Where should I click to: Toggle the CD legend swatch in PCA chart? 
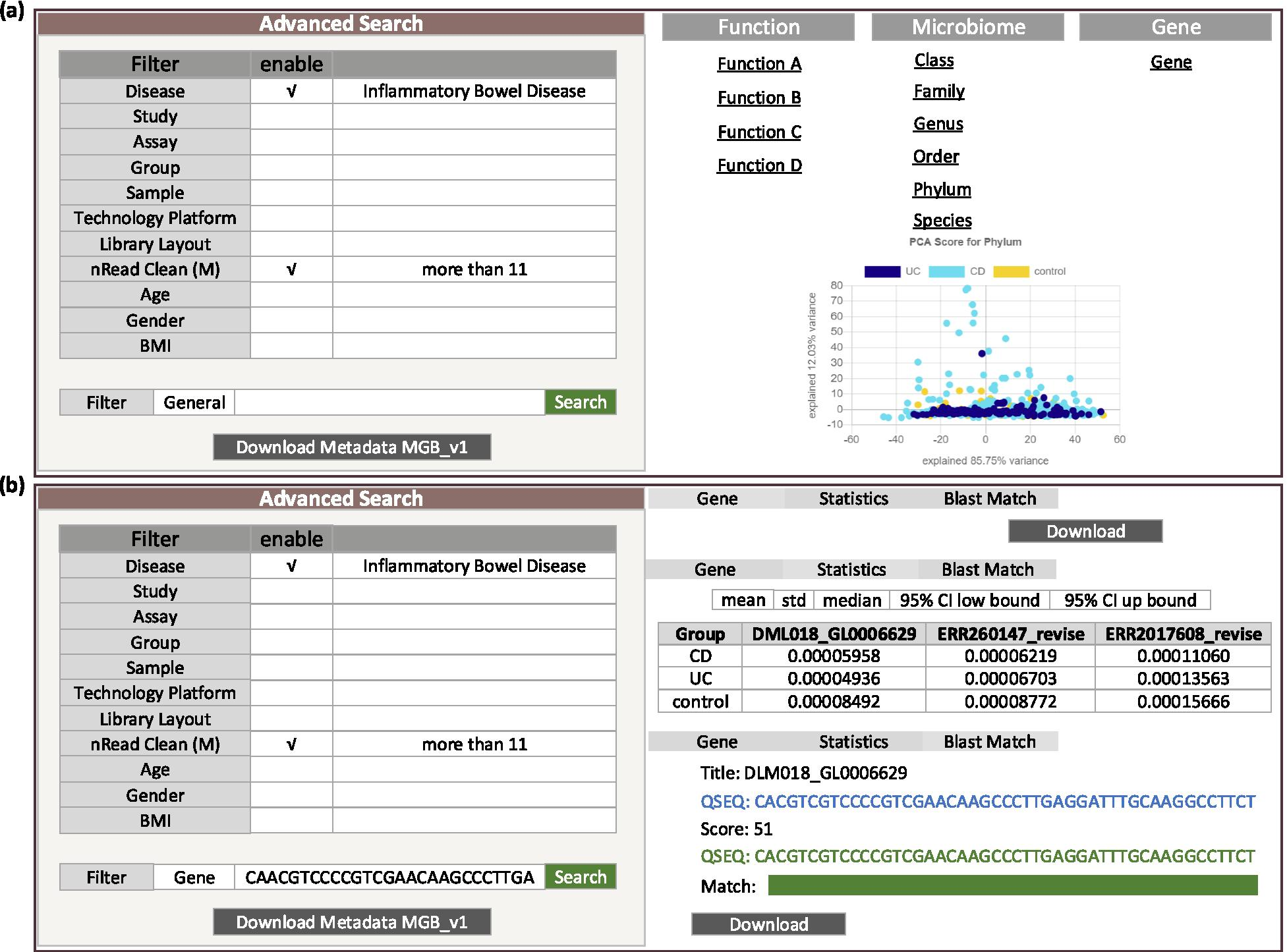tap(946, 271)
